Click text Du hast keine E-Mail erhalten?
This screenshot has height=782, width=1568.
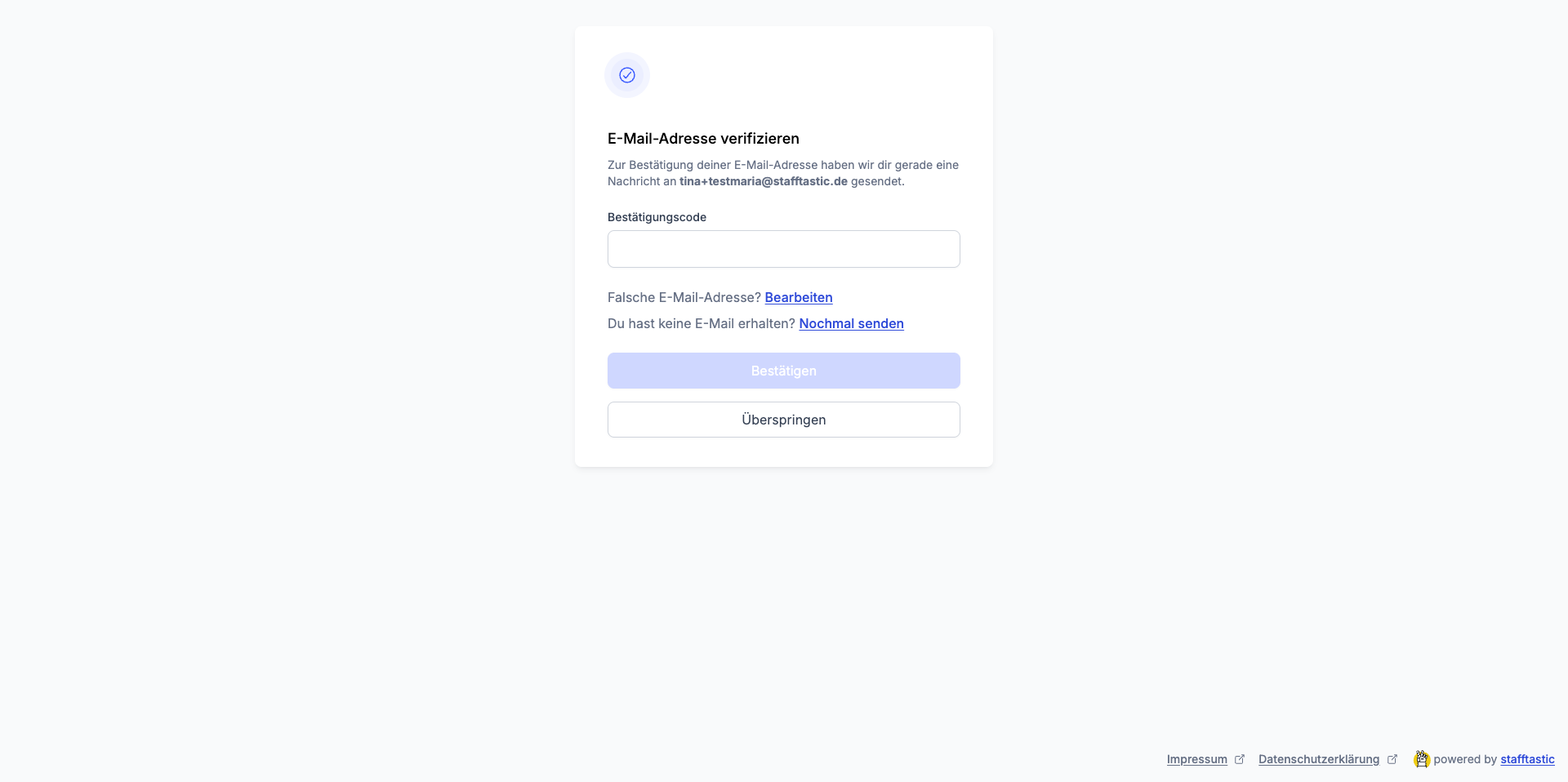tap(701, 323)
